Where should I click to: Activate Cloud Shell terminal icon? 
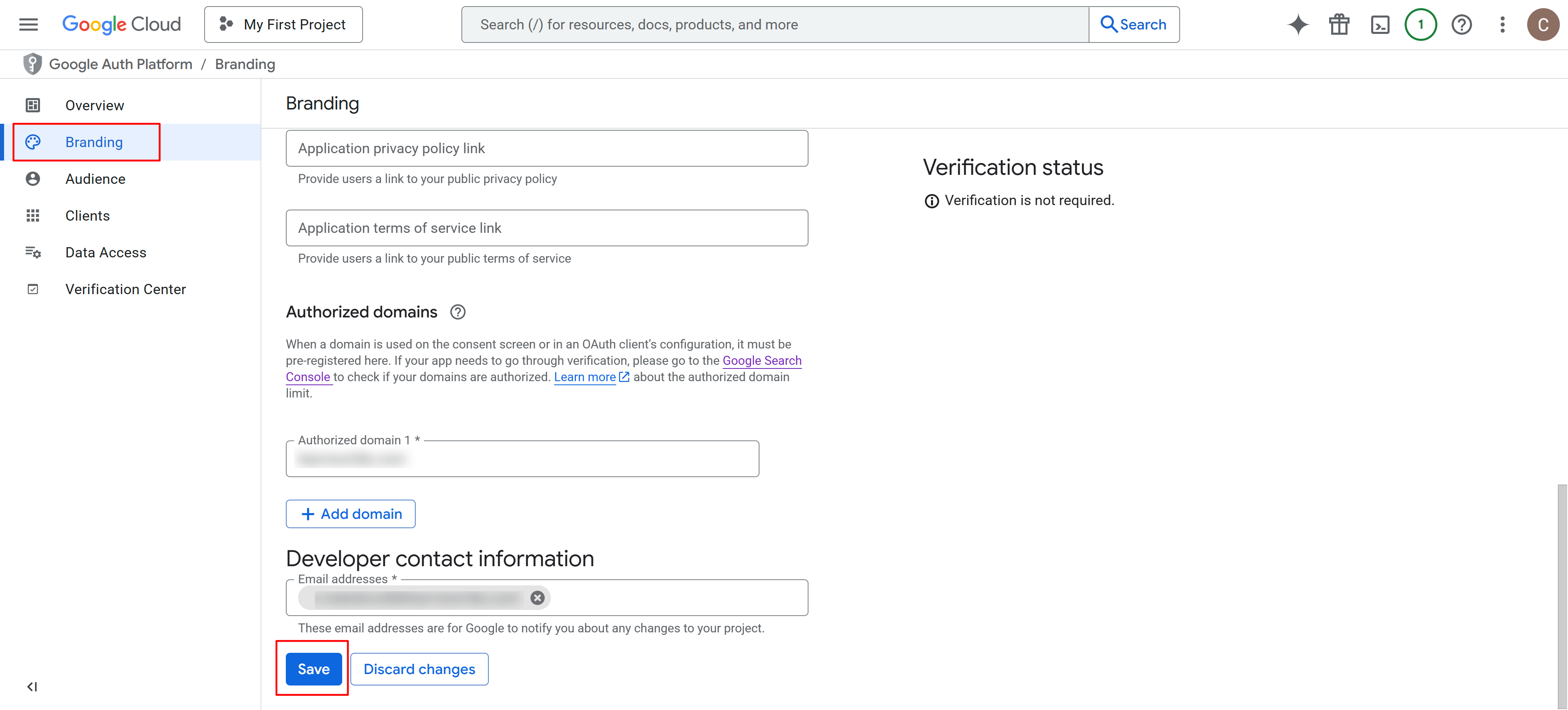1379,25
